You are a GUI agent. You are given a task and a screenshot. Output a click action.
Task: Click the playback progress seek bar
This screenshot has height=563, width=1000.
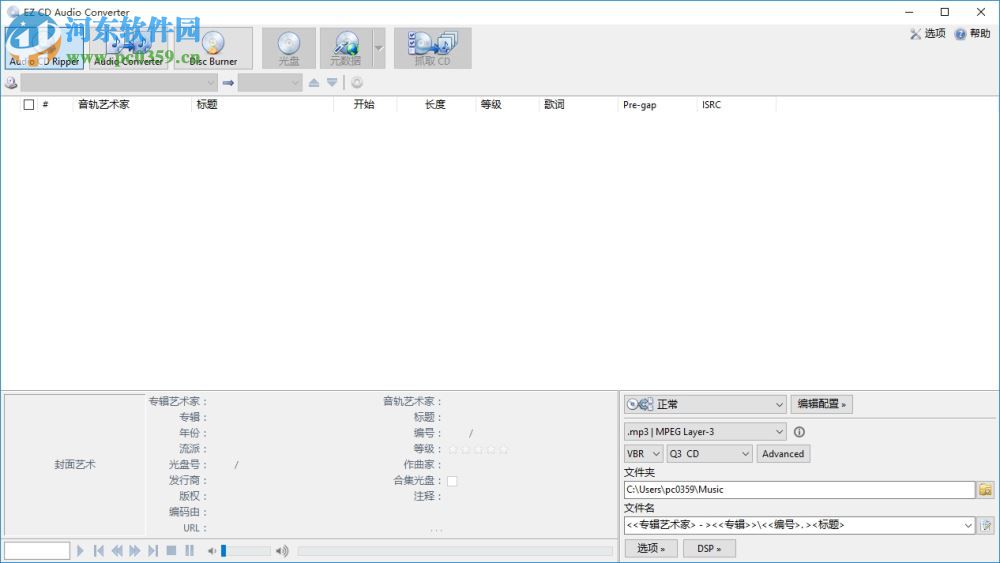(455, 551)
